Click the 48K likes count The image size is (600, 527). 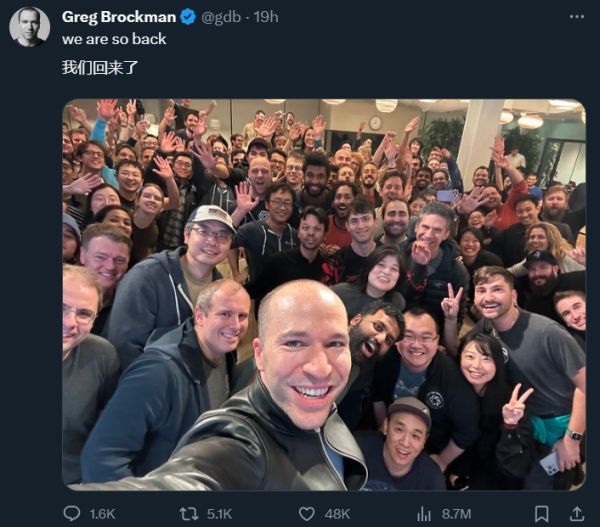point(337,514)
